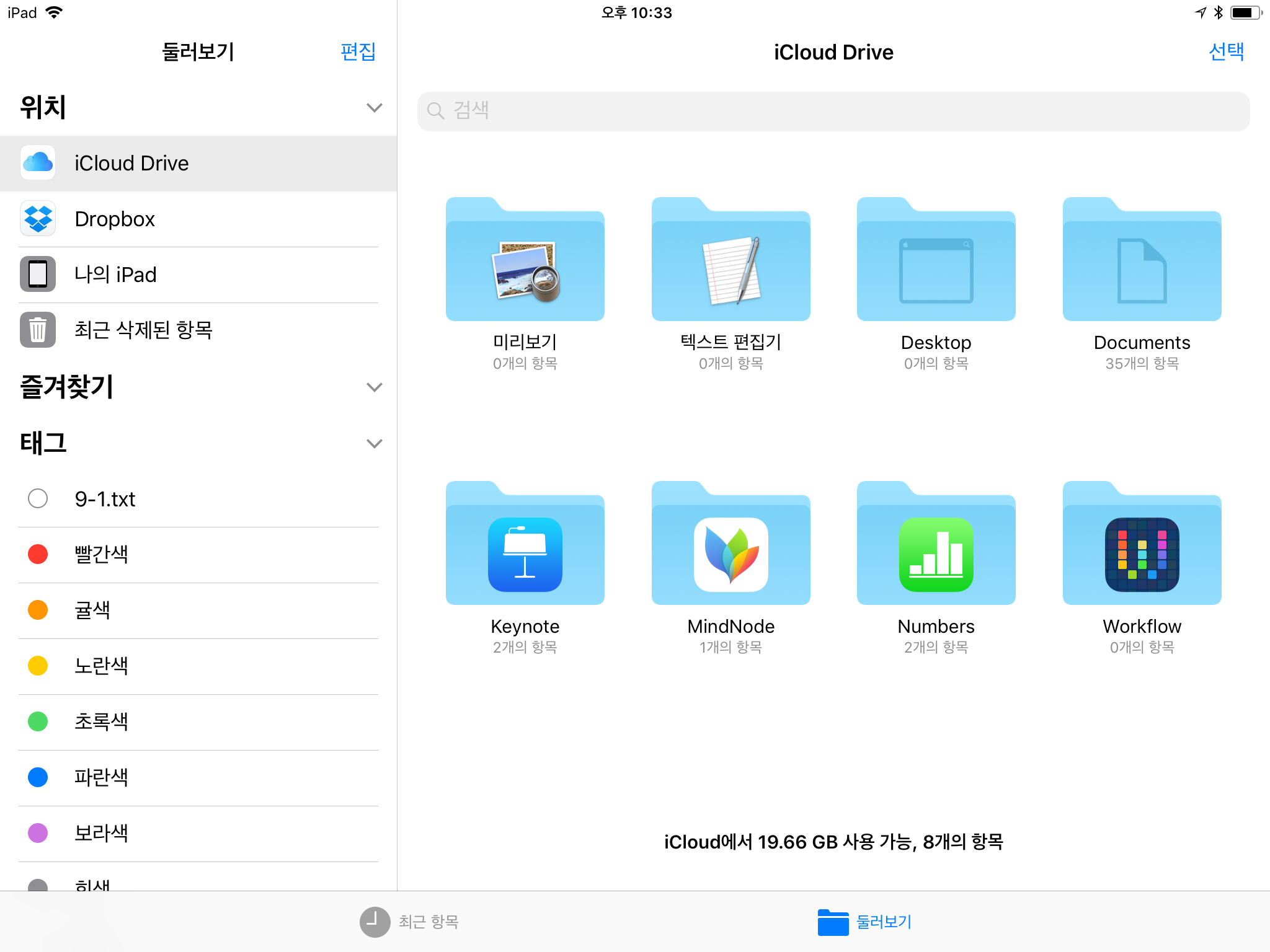Switch to the 최근 항목 tab
The height and width of the screenshot is (952, 1270).
click(409, 922)
